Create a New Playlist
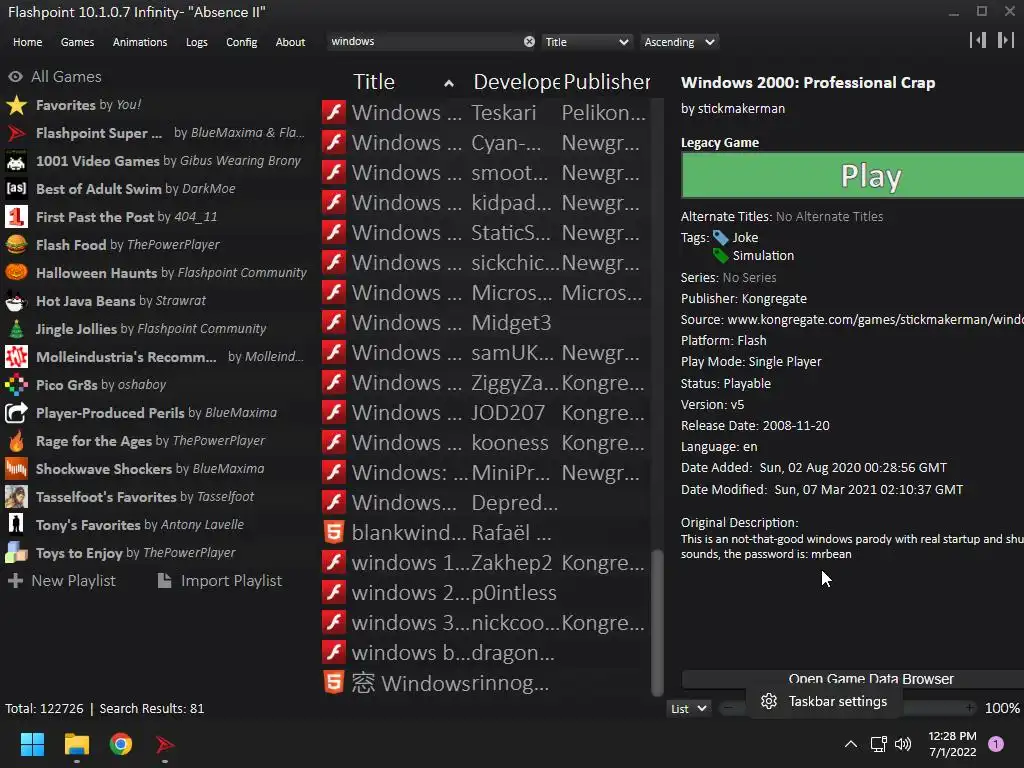 pyautogui.click(x=62, y=581)
